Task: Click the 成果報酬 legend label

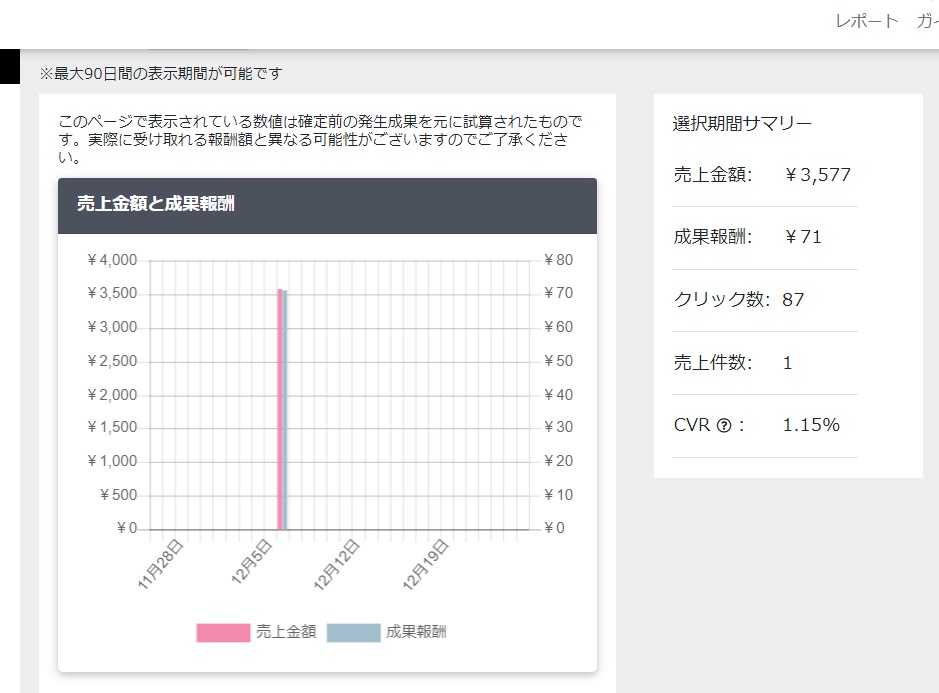Action: click(416, 632)
